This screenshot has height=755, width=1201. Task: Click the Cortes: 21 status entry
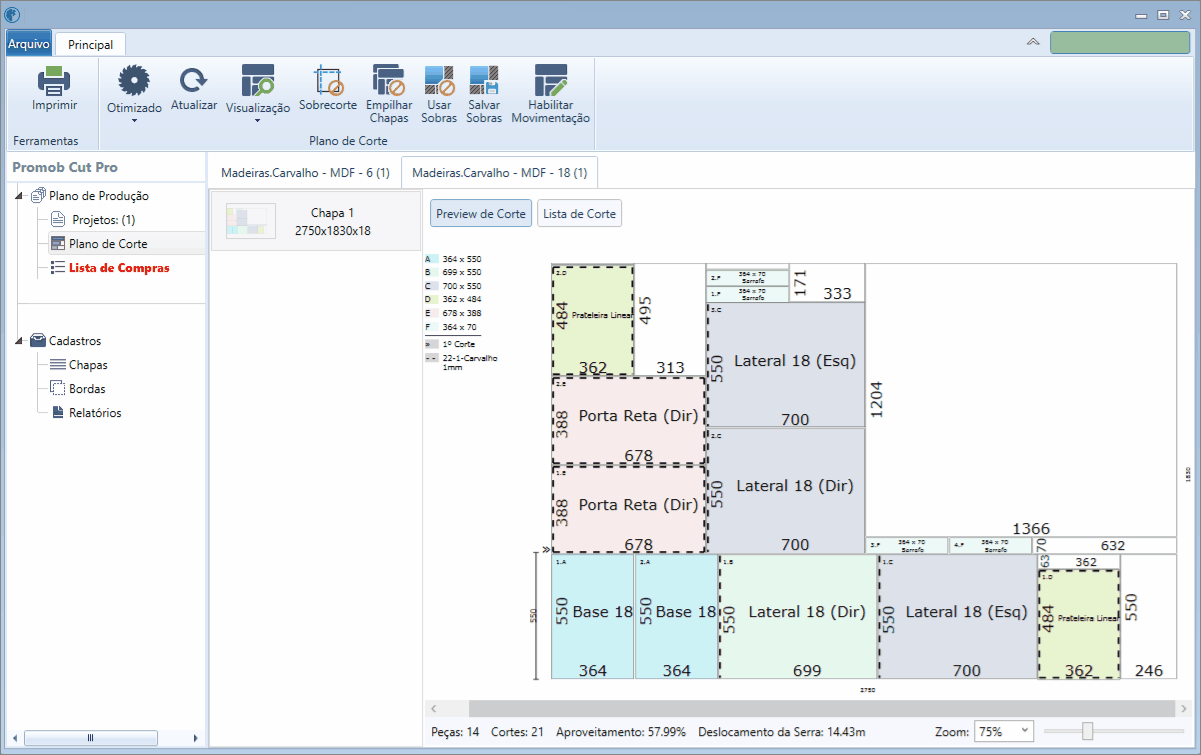click(518, 732)
